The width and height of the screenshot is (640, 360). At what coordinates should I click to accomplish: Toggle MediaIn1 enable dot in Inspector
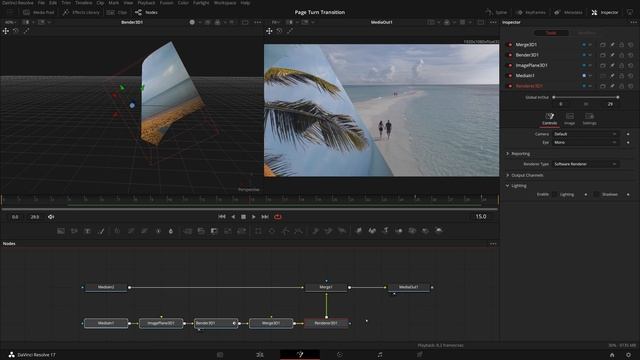point(510,76)
